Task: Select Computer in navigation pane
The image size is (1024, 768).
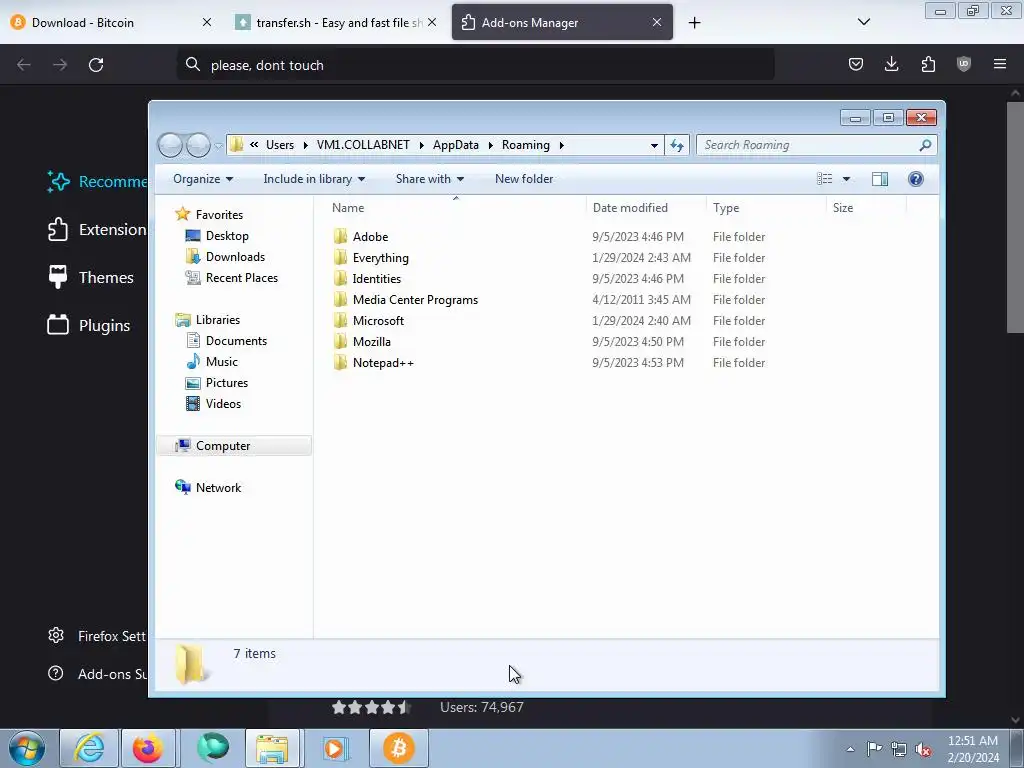Action: coord(234,445)
